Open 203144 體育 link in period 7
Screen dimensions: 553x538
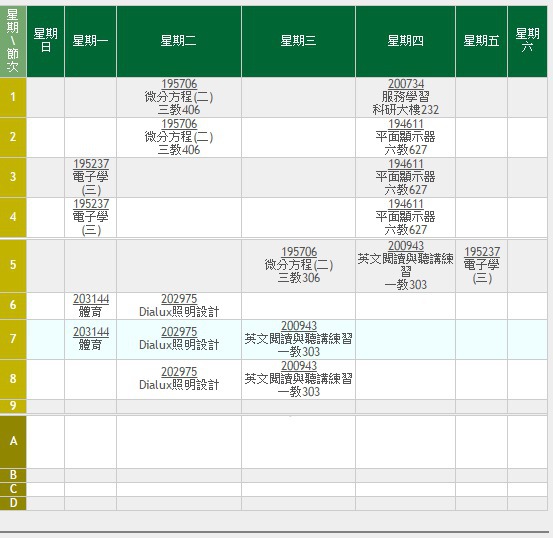pos(91,332)
